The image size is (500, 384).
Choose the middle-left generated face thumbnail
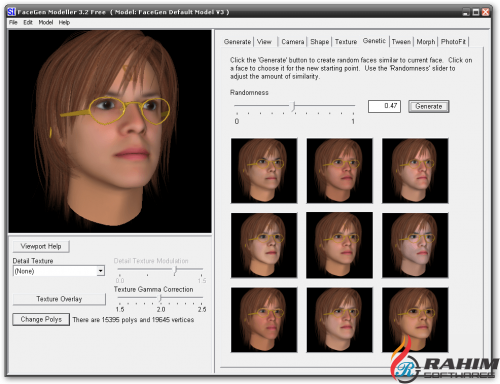[264, 245]
